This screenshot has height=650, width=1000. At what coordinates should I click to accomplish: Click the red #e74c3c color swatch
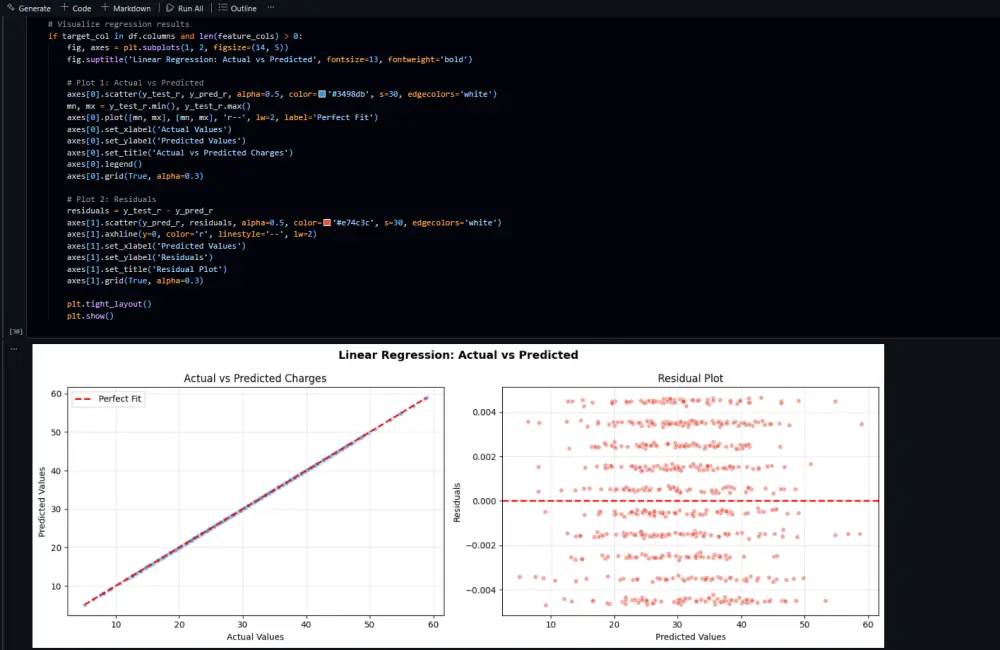[327, 223]
